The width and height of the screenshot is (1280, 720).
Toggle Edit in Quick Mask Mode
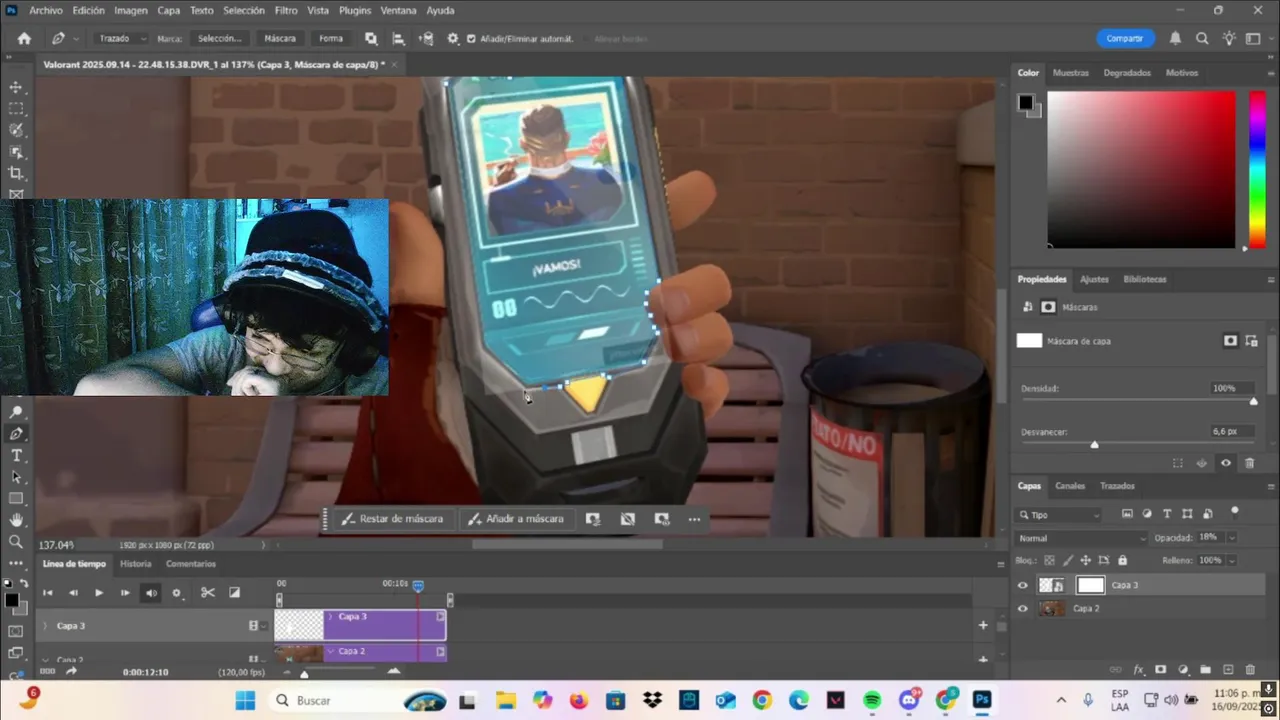[16, 631]
